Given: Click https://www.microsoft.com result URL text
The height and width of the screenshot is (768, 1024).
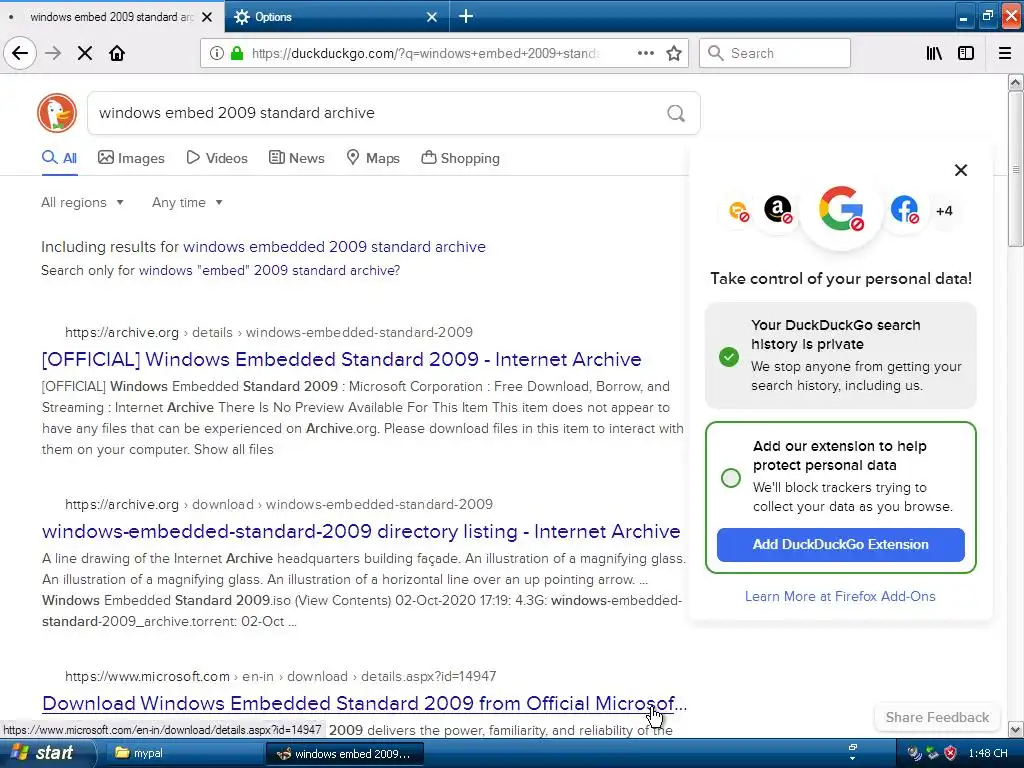Looking at the screenshot, I should pyautogui.click(x=280, y=676).
